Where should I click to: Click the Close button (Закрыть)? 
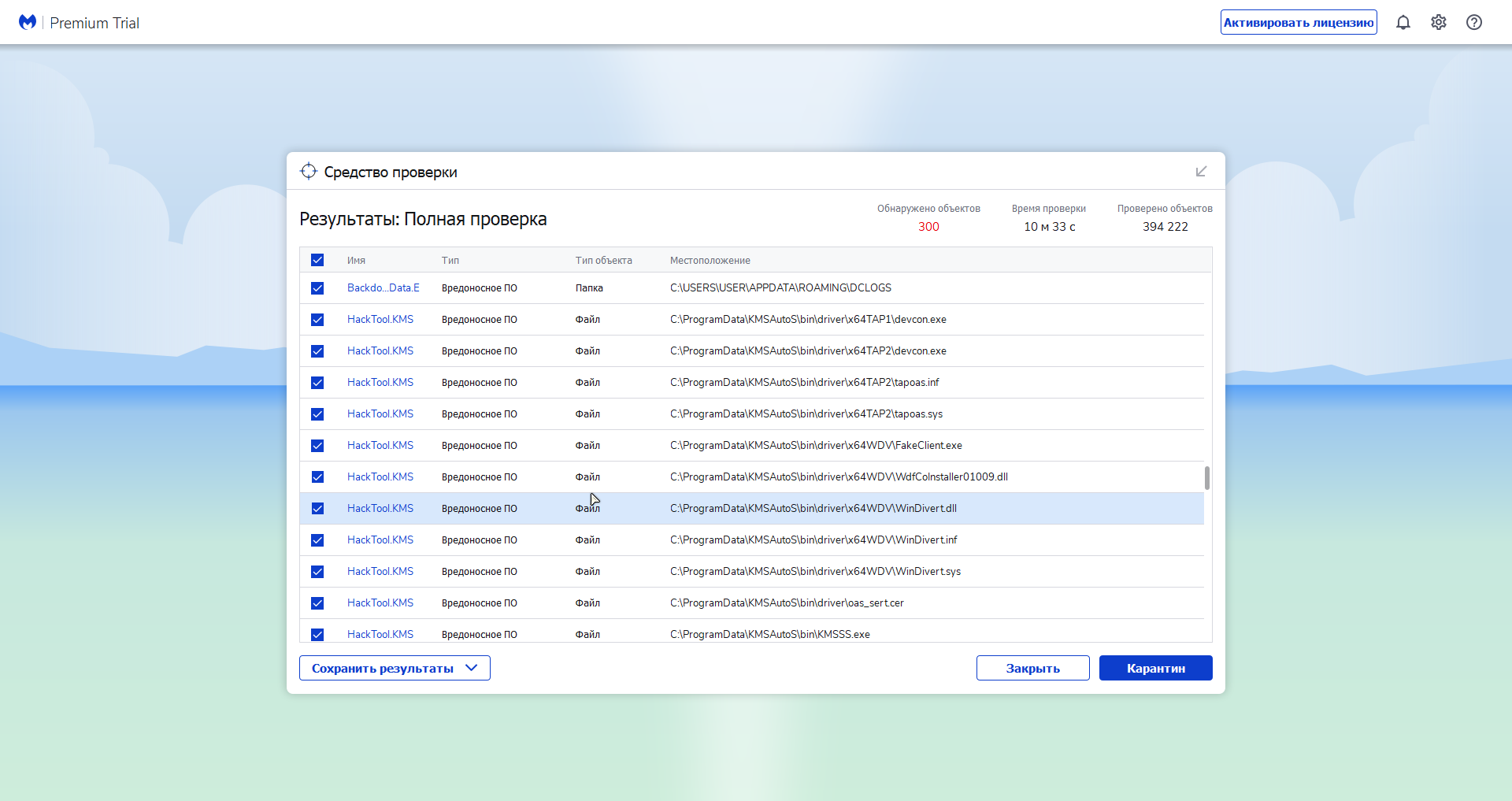tap(1033, 668)
